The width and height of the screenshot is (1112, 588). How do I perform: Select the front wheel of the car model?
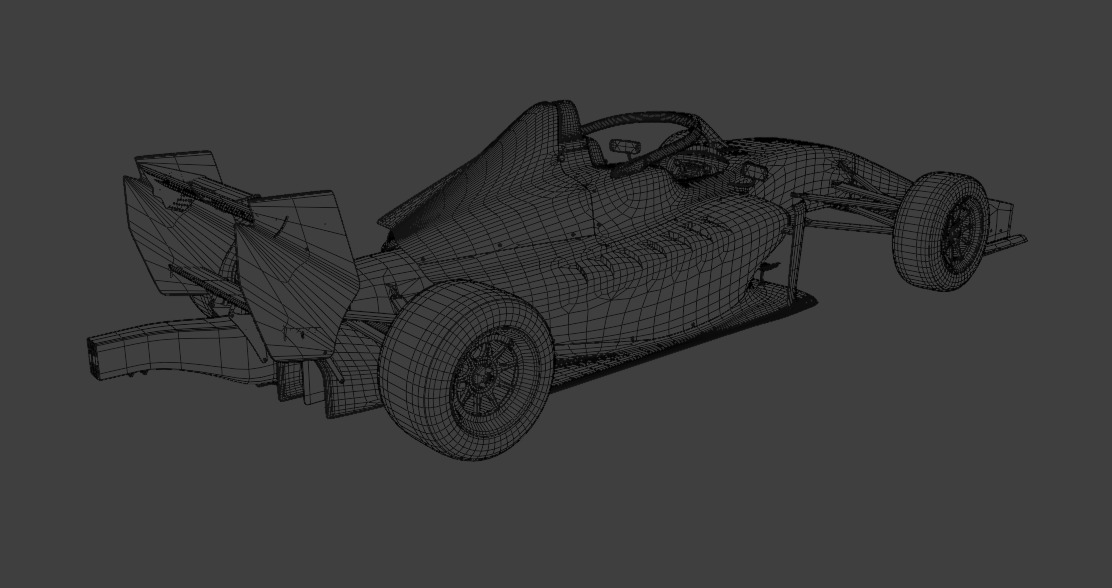click(x=941, y=231)
